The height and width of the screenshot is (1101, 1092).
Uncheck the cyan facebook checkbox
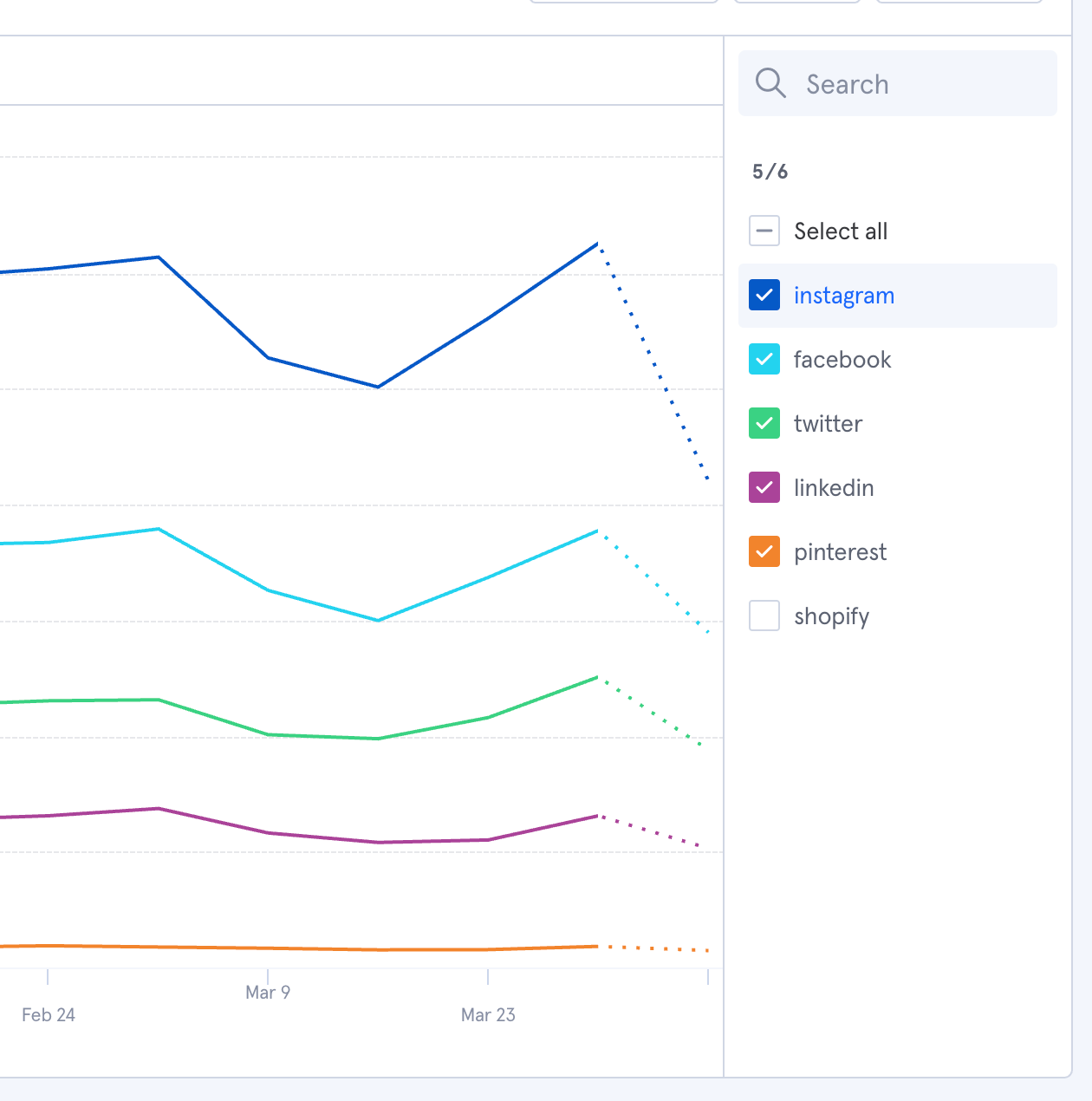[764, 360]
